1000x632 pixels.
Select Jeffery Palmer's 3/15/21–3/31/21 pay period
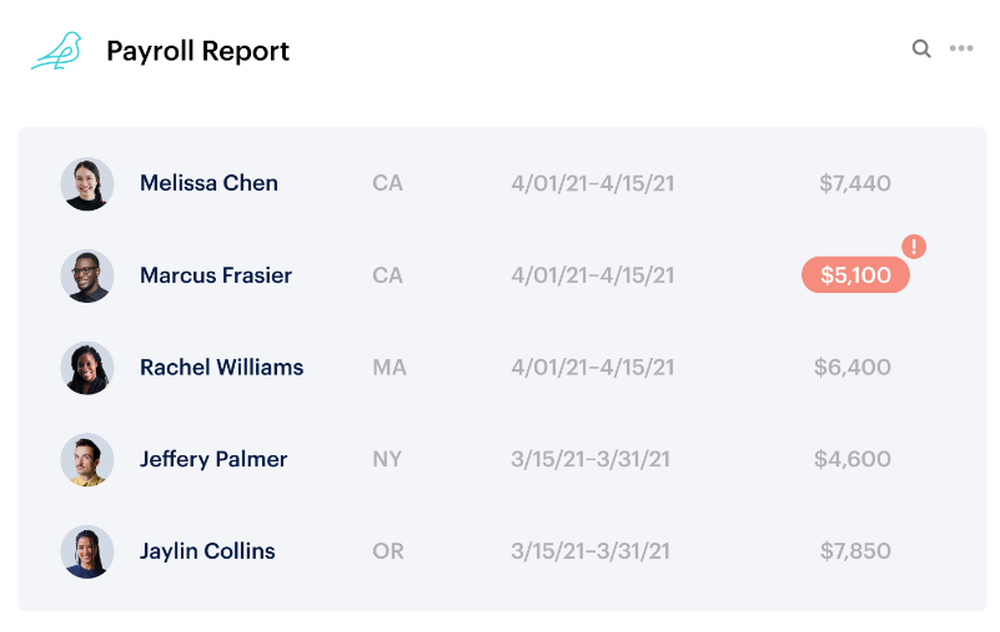pos(591,459)
